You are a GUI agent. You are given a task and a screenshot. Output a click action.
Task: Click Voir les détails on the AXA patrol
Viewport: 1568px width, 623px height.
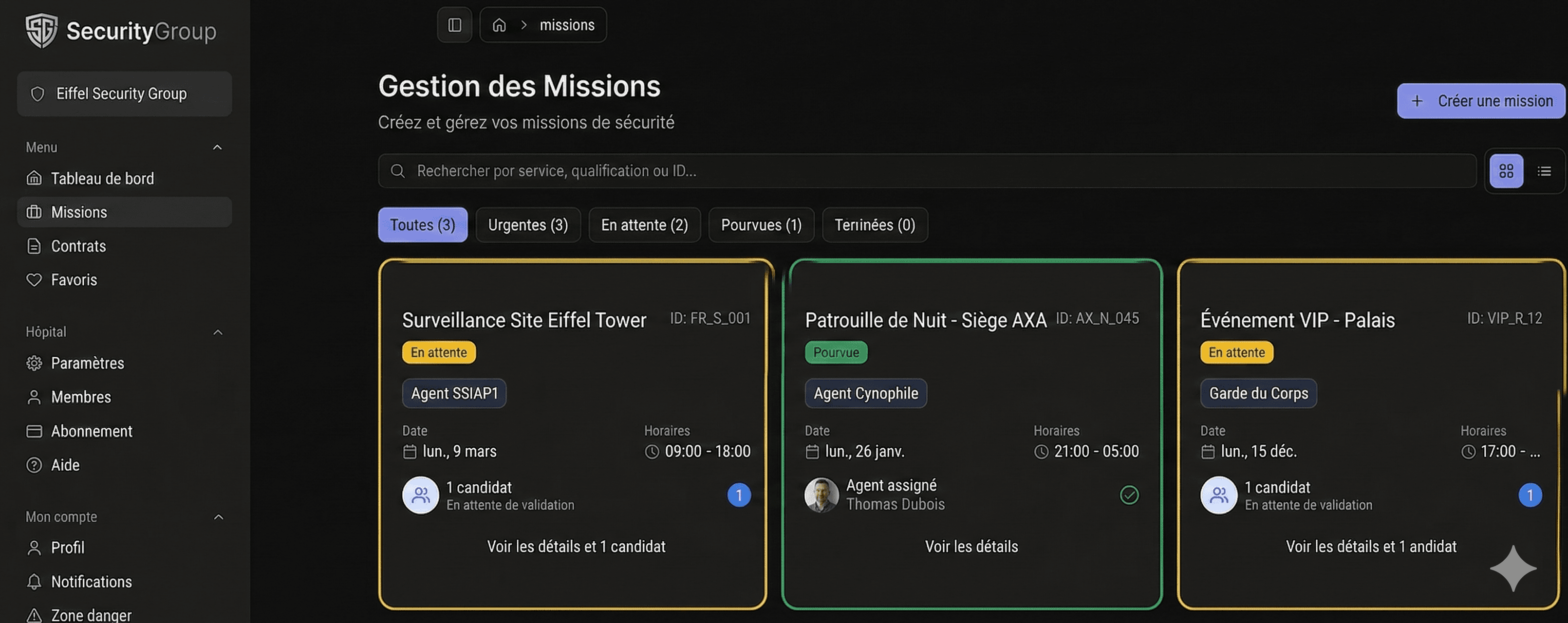(971, 546)
